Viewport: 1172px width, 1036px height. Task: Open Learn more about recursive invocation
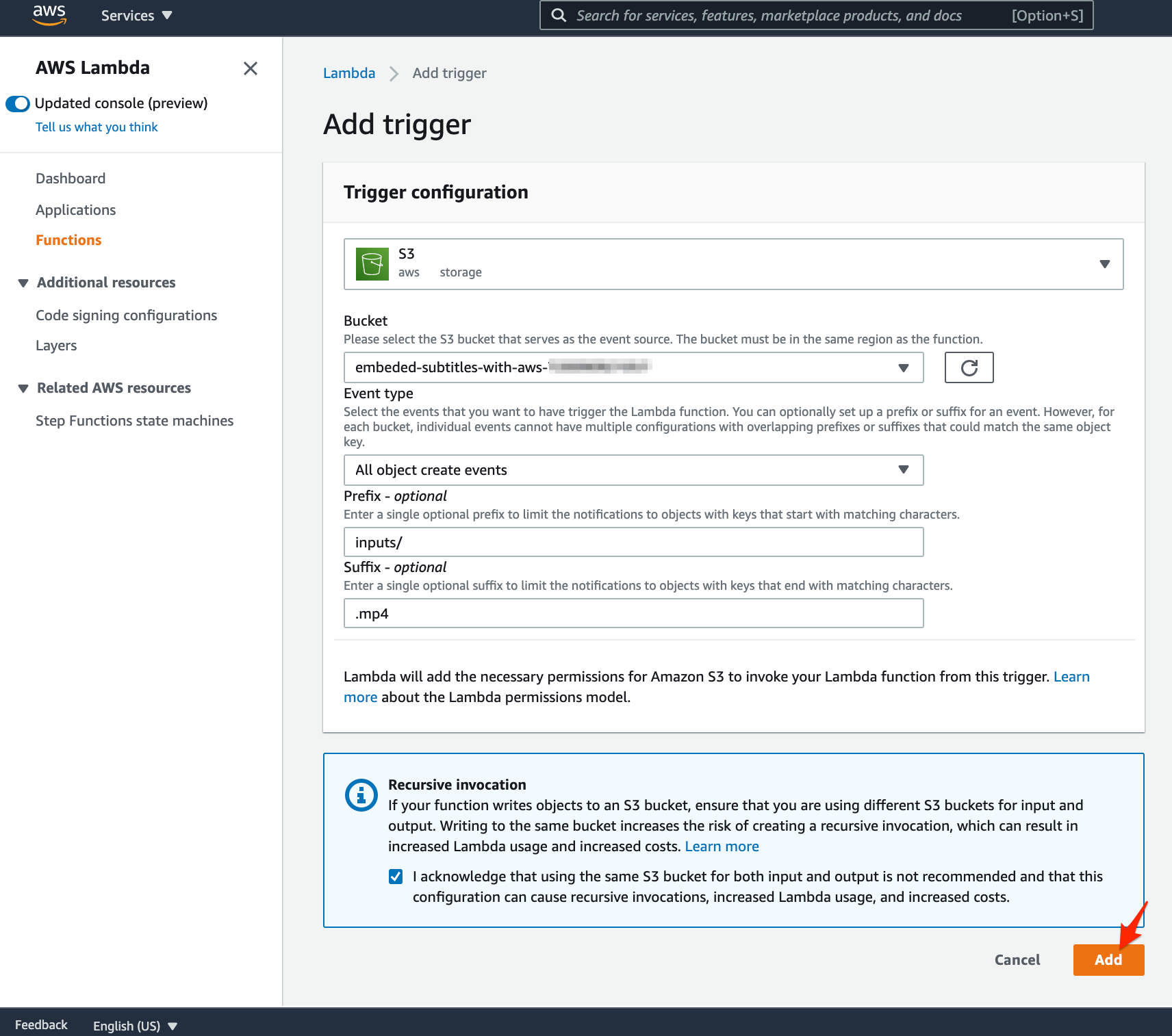(722, 846)
